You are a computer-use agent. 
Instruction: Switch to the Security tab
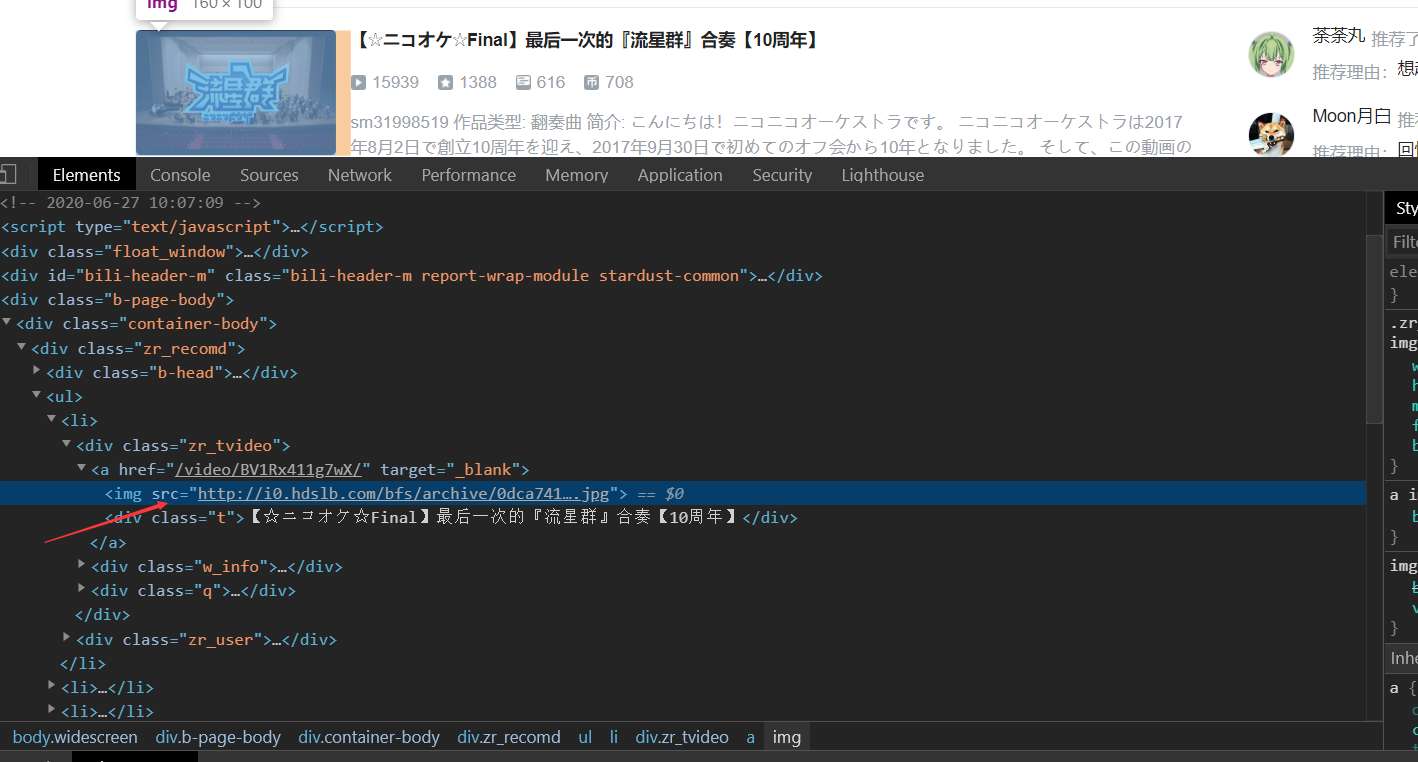tap(782, 175)
